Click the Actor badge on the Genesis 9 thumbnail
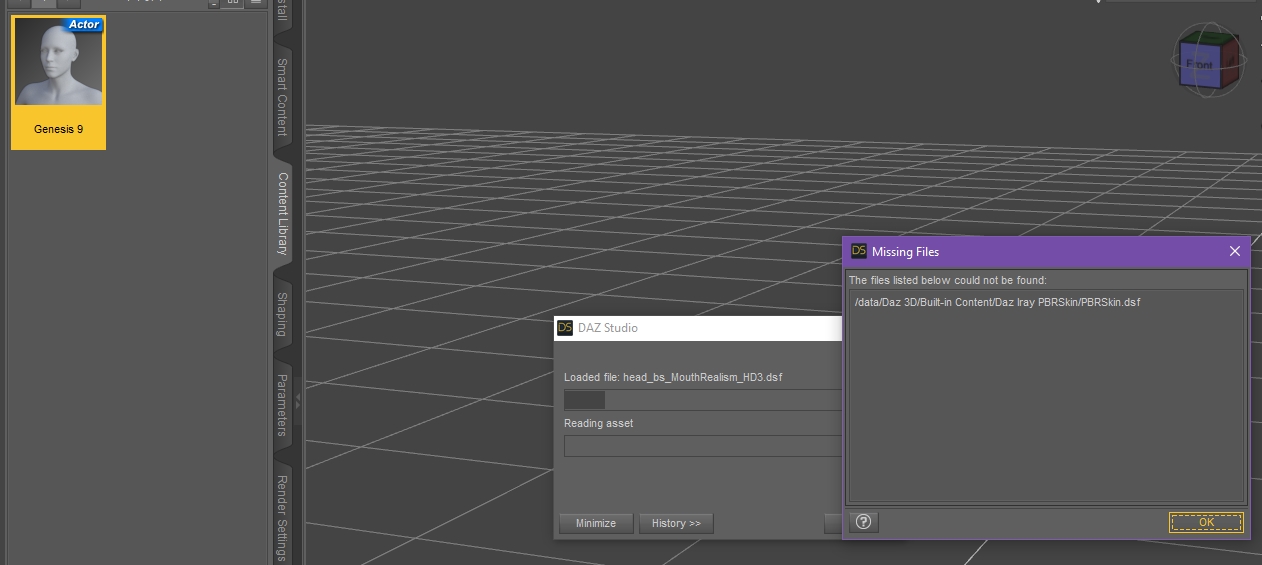 pyautogui.click(x=84, y=24)
